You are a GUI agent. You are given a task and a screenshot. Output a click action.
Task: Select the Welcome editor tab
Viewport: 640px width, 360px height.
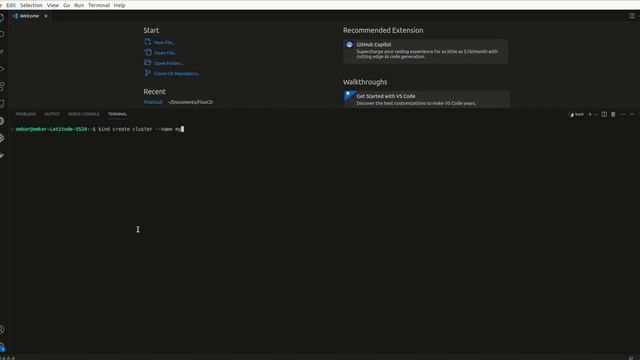coord(29,16)
